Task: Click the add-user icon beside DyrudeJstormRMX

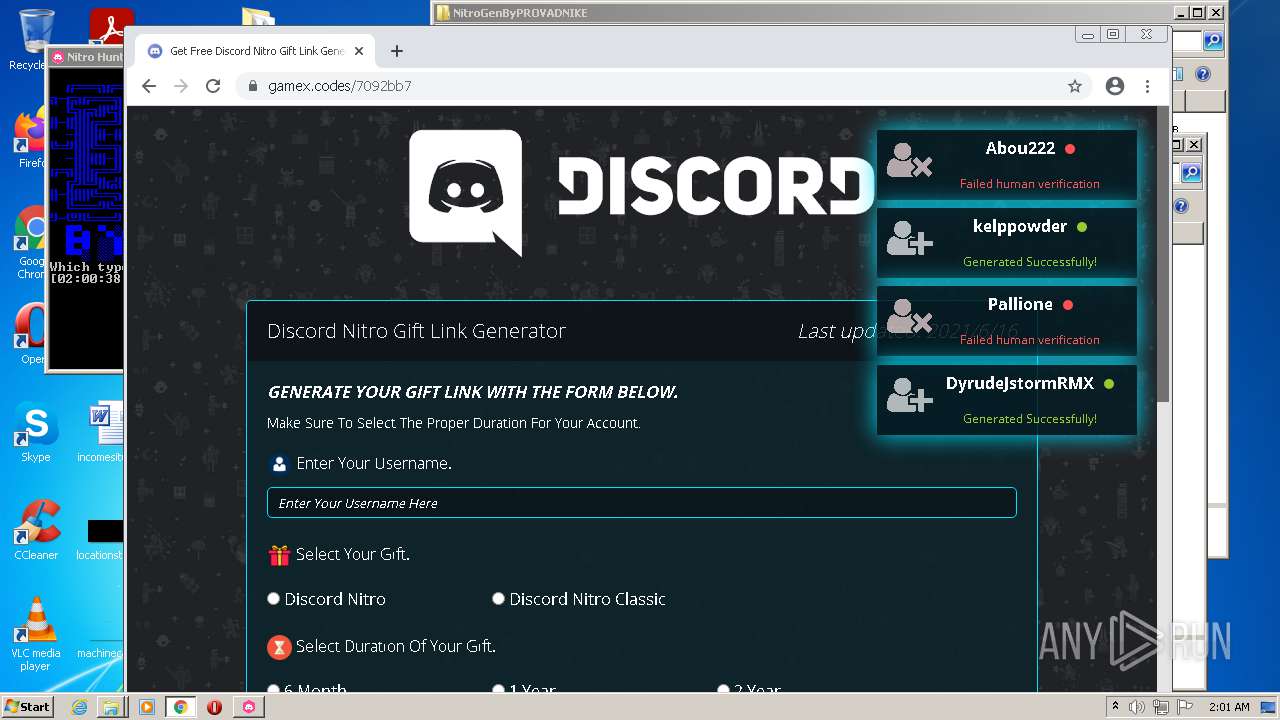Action: click(909, 395)
